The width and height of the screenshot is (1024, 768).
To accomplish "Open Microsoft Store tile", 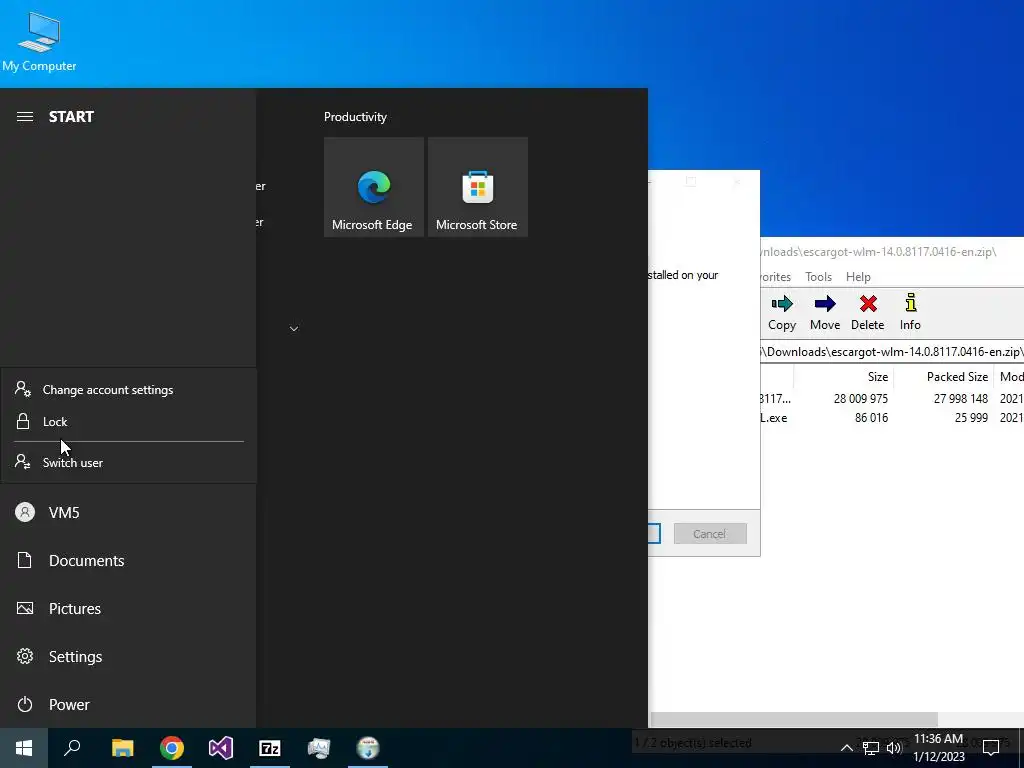I will click(477, 187).
